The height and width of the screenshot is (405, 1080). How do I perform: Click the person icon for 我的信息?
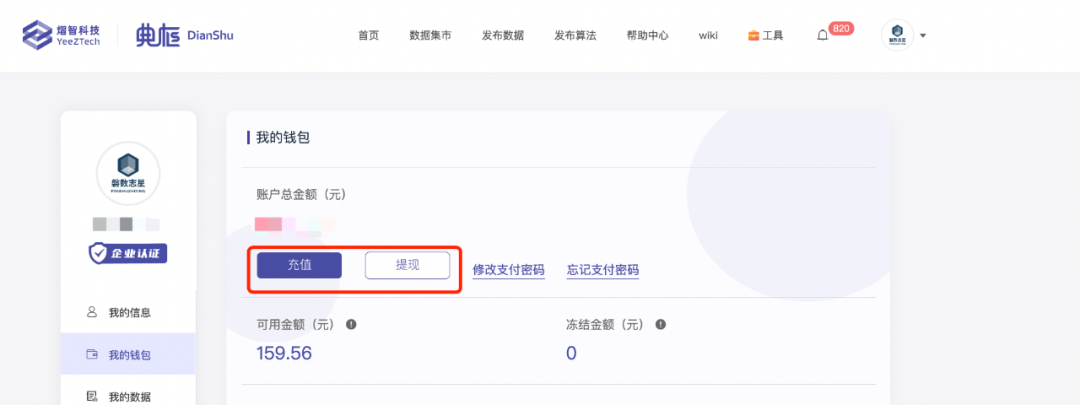pyautogui.click(x=92, y=312)
